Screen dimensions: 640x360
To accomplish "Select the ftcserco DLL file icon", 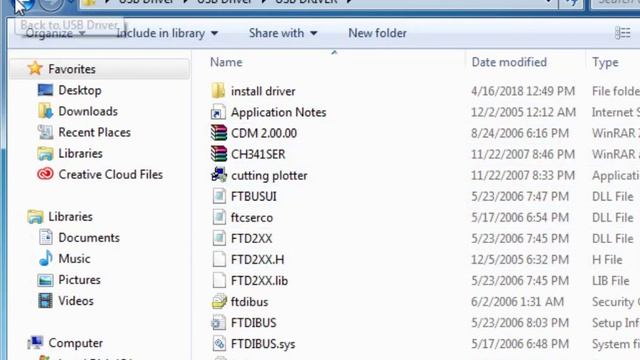I will (x=219, y=217).
